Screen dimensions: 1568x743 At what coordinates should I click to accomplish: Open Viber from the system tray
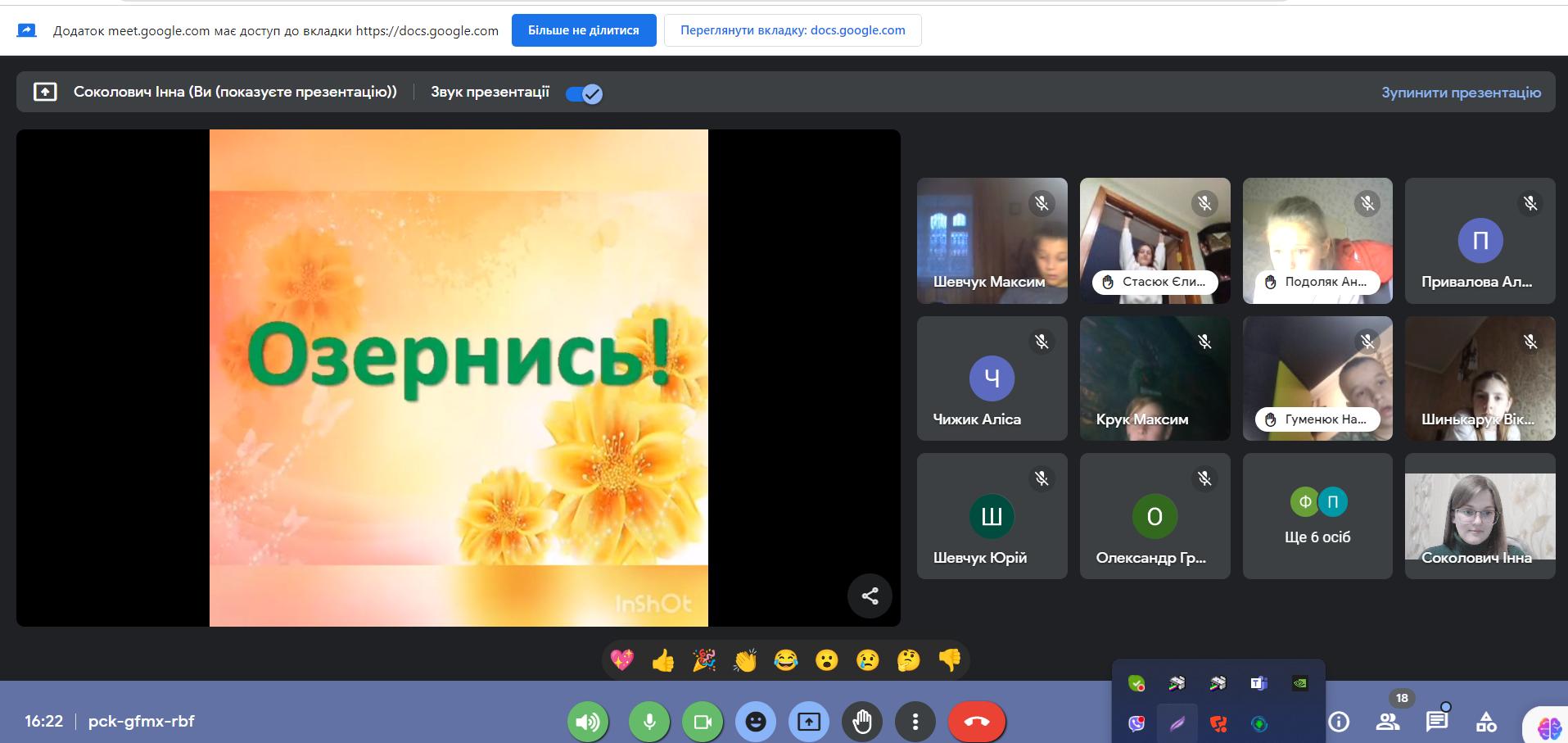tap(1136, 723)
